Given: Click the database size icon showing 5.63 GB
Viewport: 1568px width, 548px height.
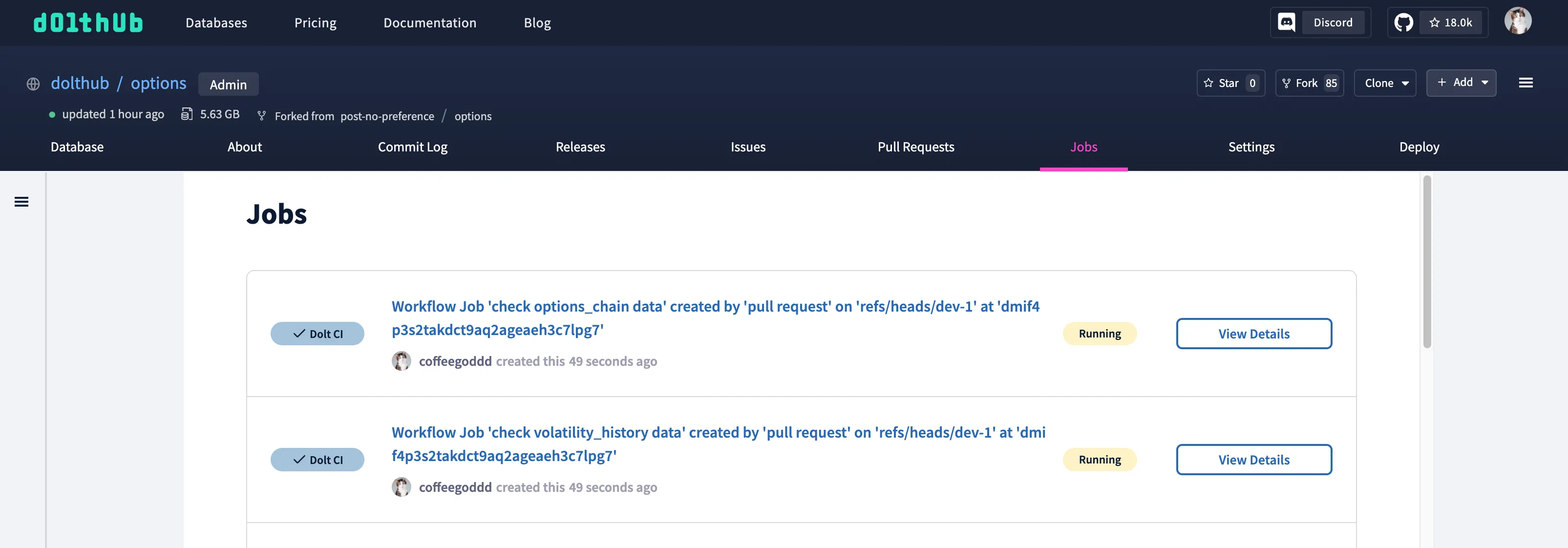Looking at the screenshot, I should click(187, 114).
